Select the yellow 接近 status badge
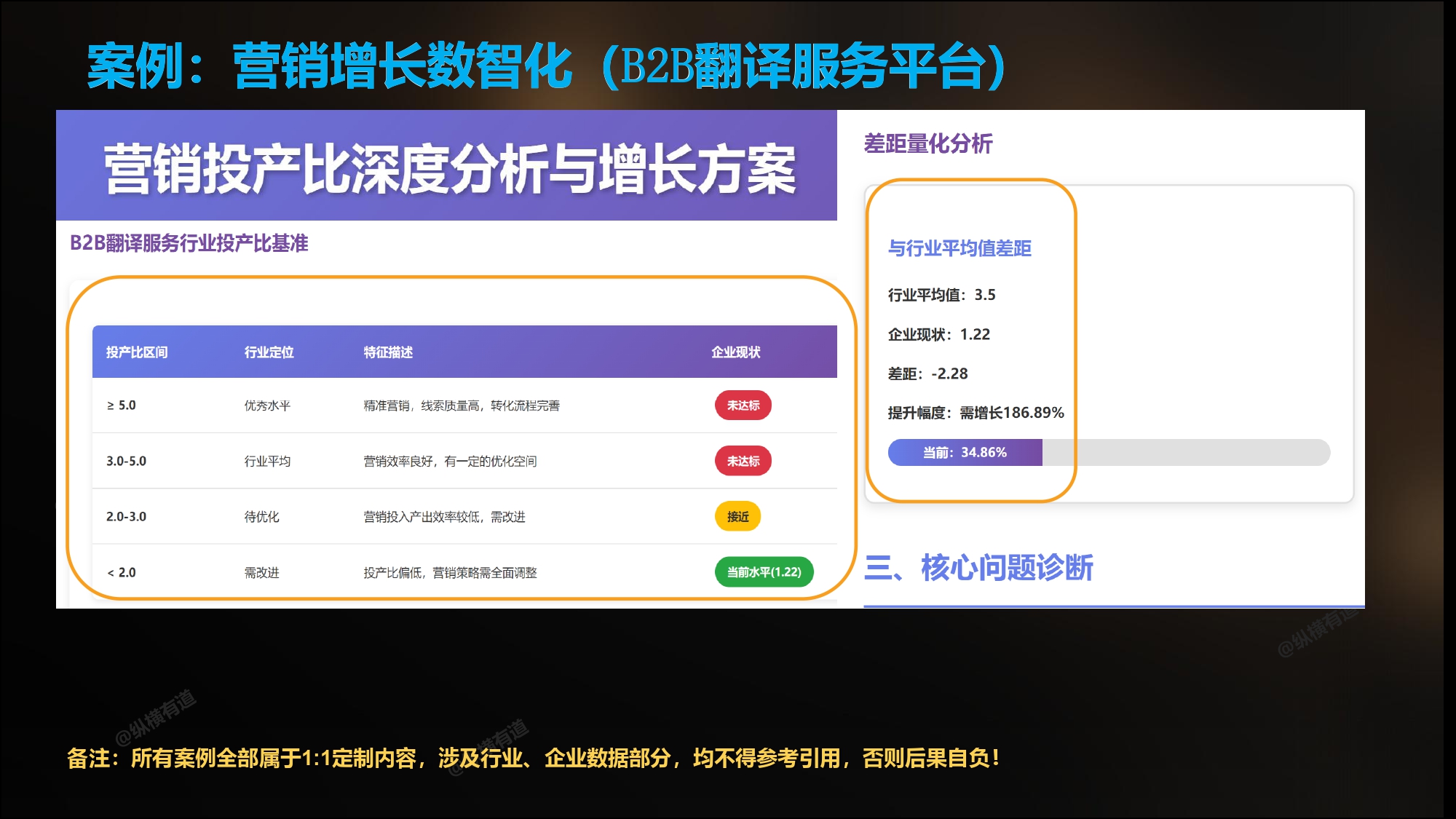 click(737, 516)
